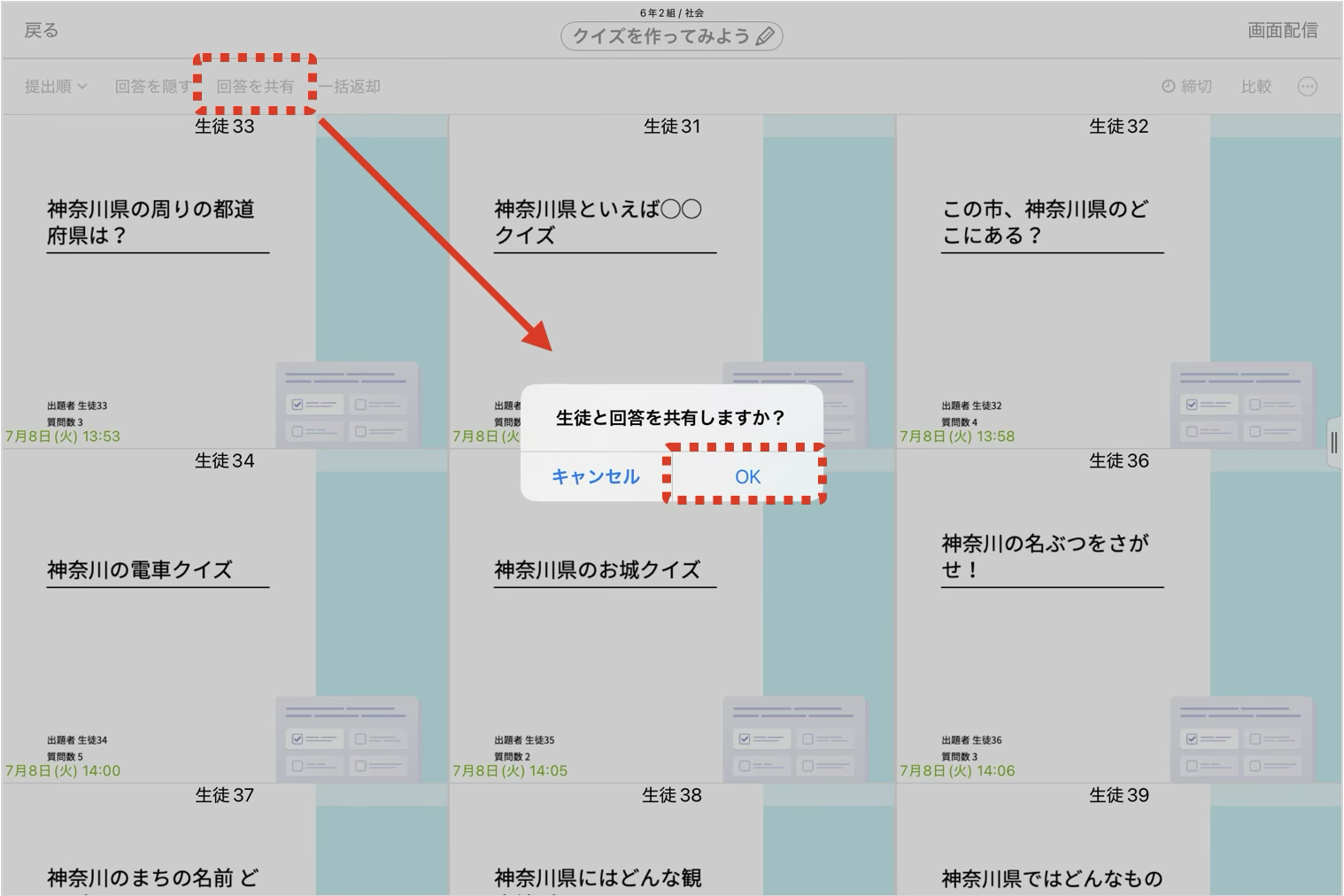Confirm sharing by clicking OK
1344x896 pixels.
[x=747, y=476]
